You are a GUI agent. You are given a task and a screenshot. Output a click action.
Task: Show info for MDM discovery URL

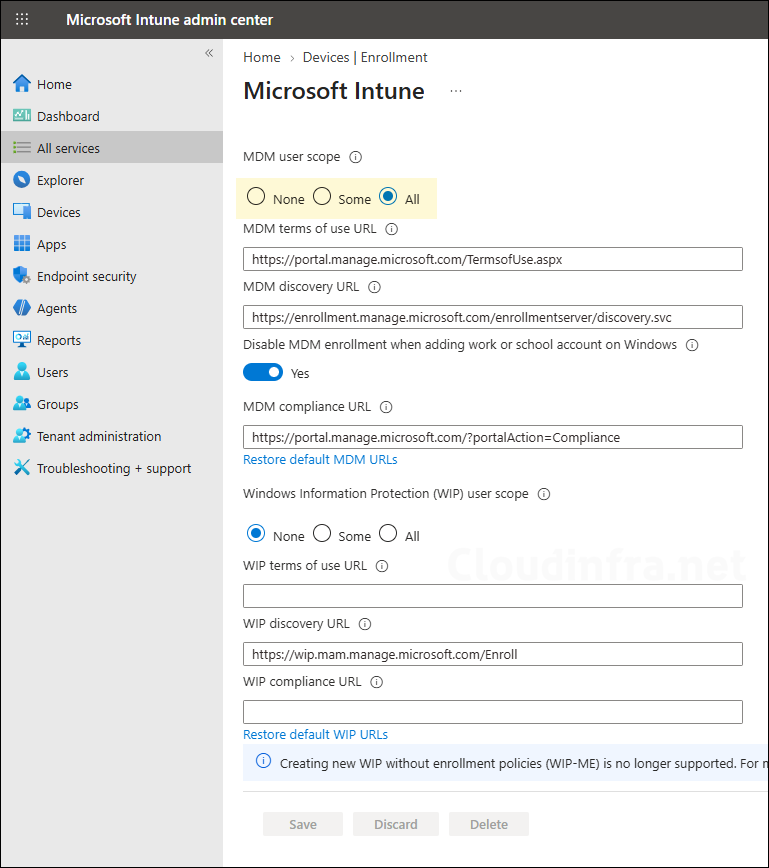pyautogui.click(x=374, y=287)
